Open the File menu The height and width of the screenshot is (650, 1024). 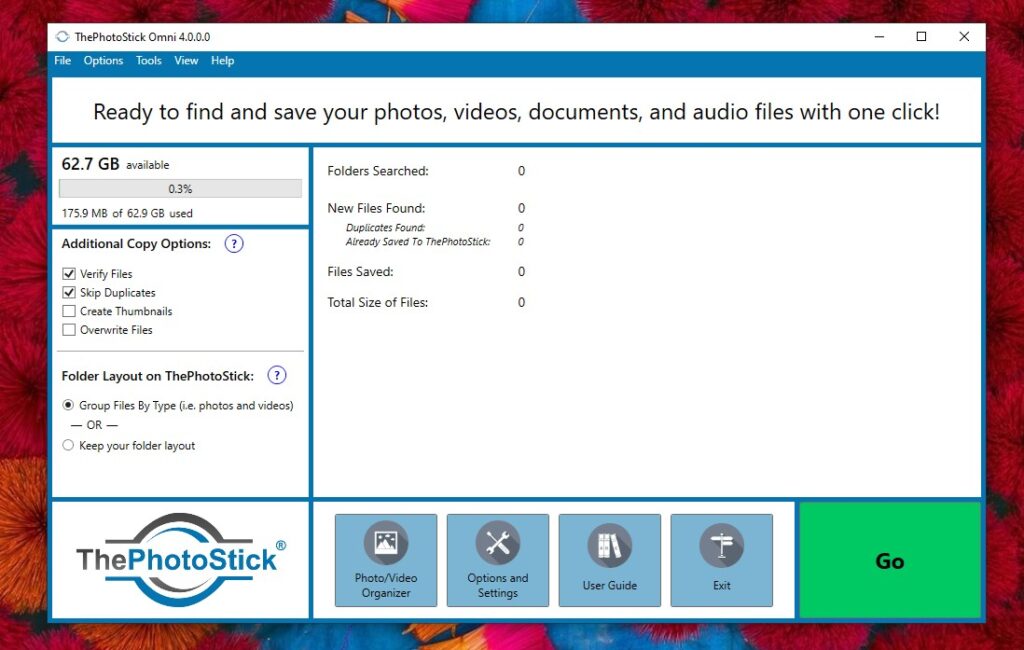(x=63, y=61)
